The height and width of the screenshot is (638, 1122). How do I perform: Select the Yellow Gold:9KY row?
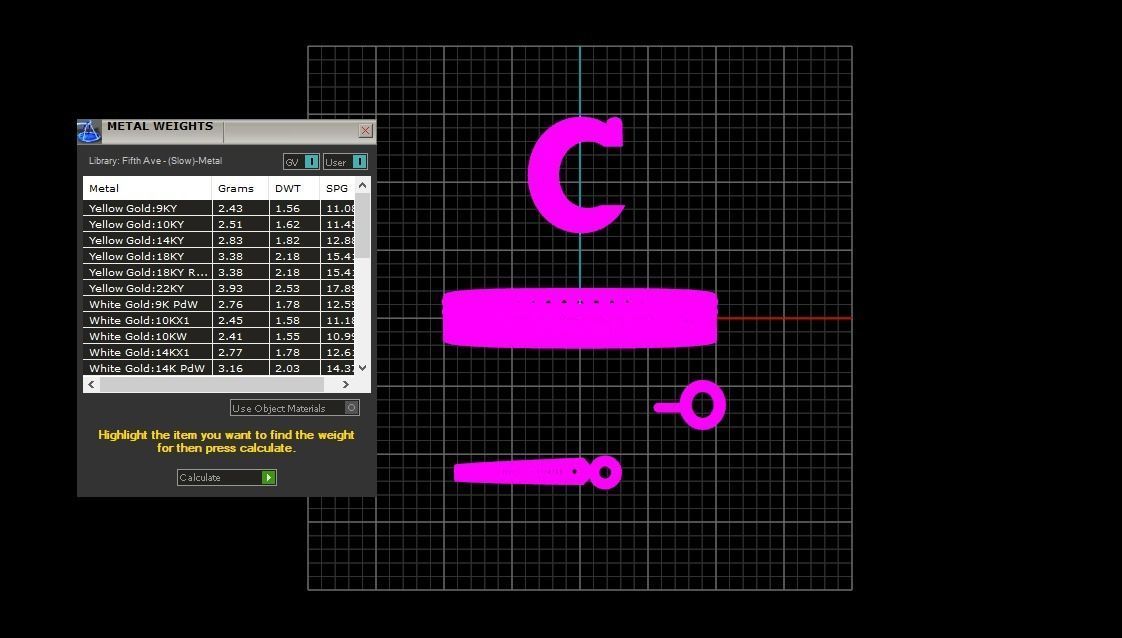pyautogui.click(x=219, y=208)
